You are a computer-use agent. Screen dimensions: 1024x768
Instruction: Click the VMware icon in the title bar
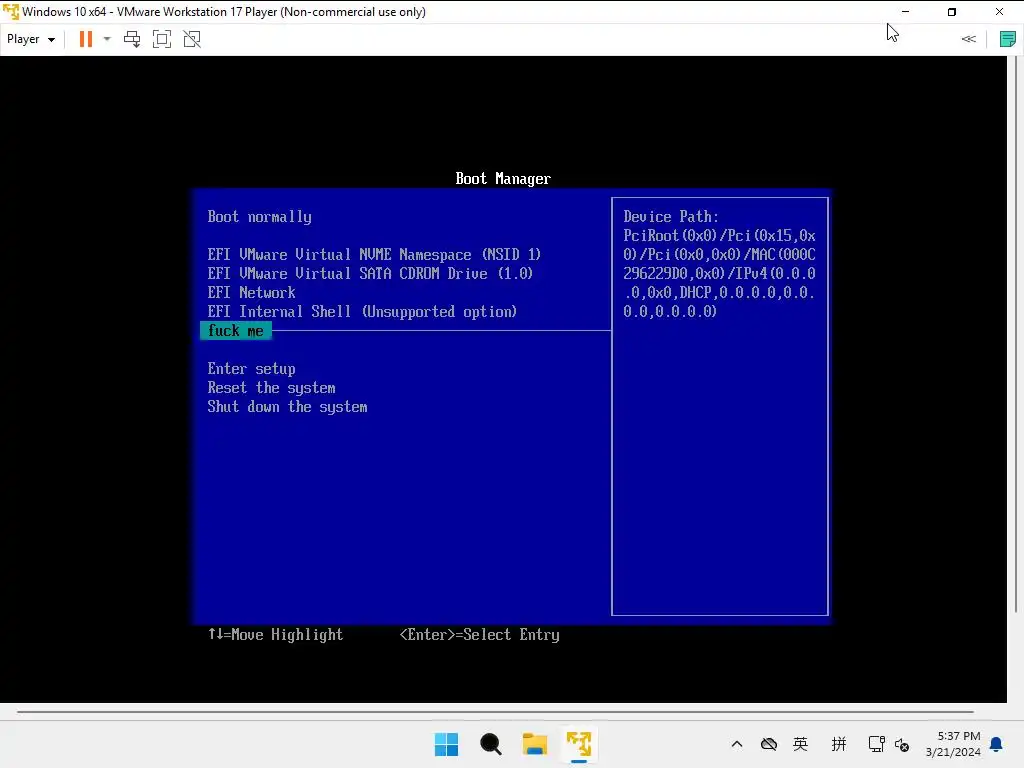(10, 12)
